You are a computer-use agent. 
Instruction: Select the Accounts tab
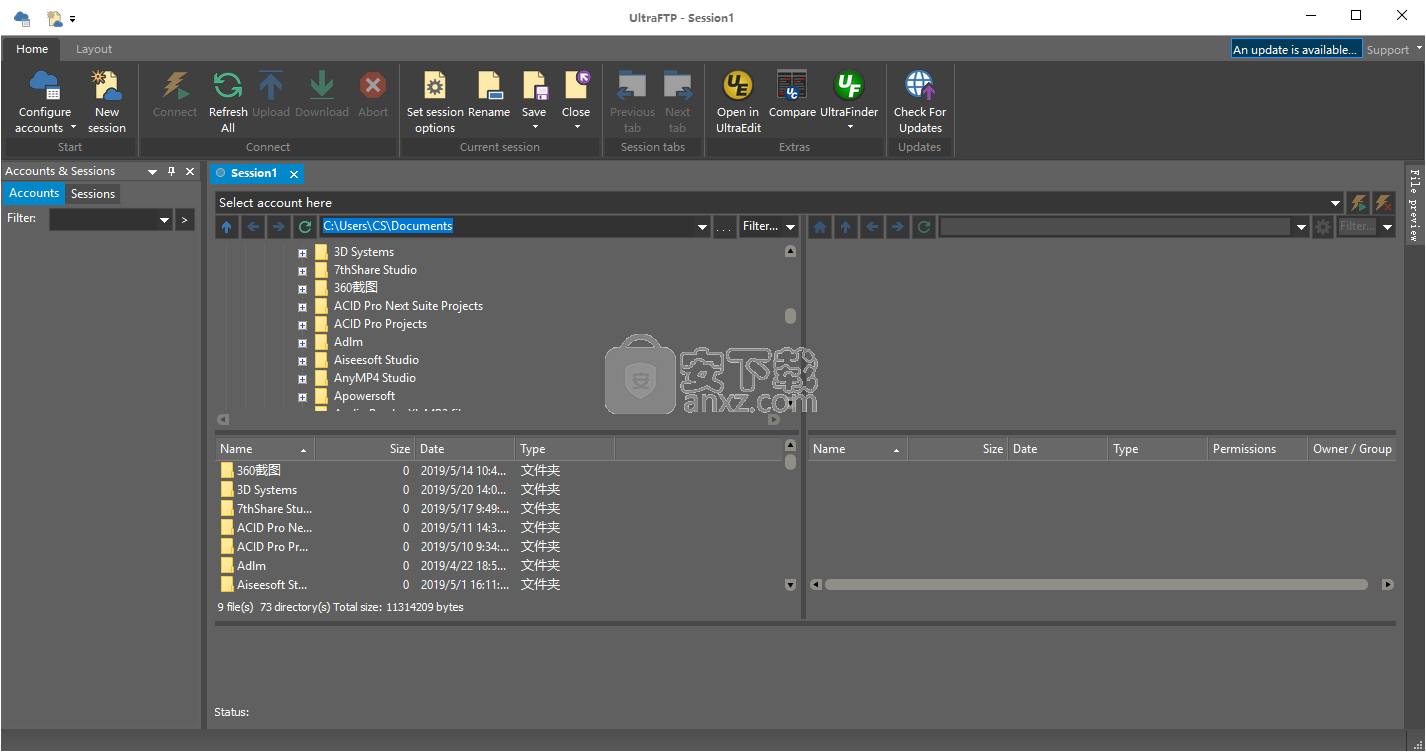coord(34,194)
